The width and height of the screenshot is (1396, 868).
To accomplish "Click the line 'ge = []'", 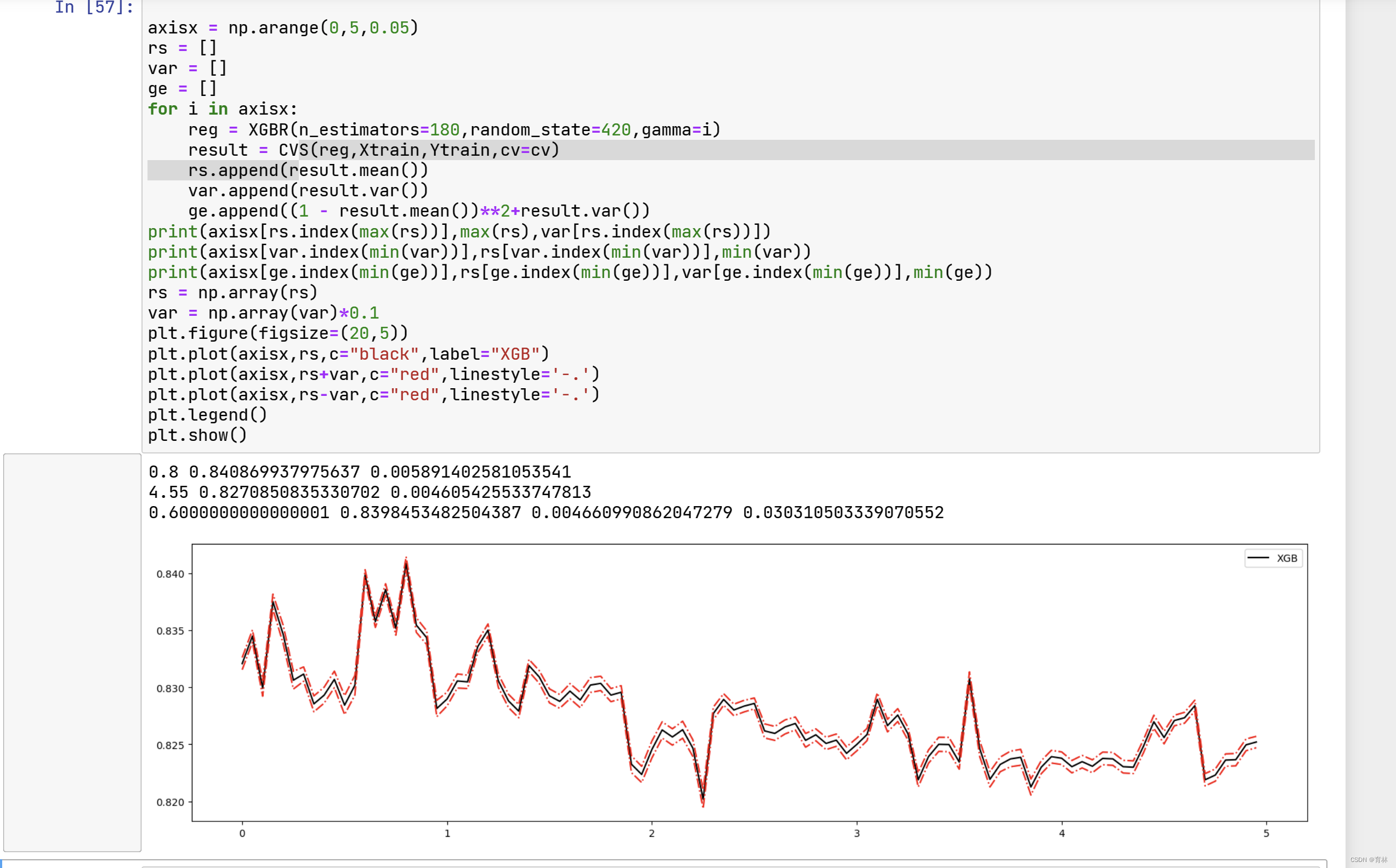I will coord(183,89).
